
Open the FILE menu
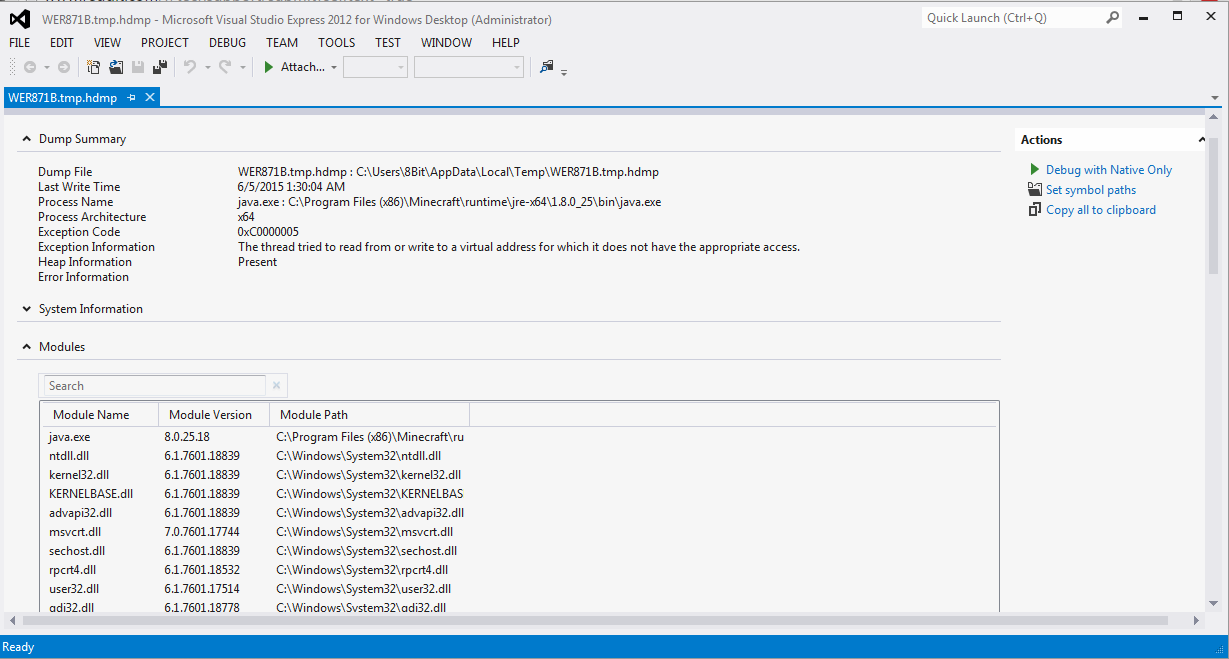coord(20,43)
